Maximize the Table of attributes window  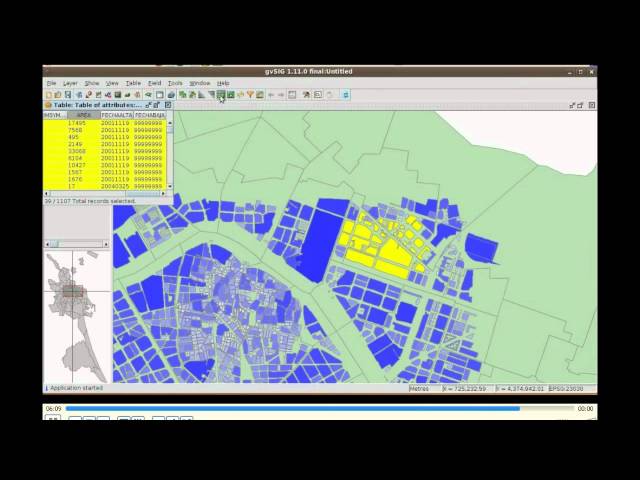pyautogui.click(x=158, y=105)
